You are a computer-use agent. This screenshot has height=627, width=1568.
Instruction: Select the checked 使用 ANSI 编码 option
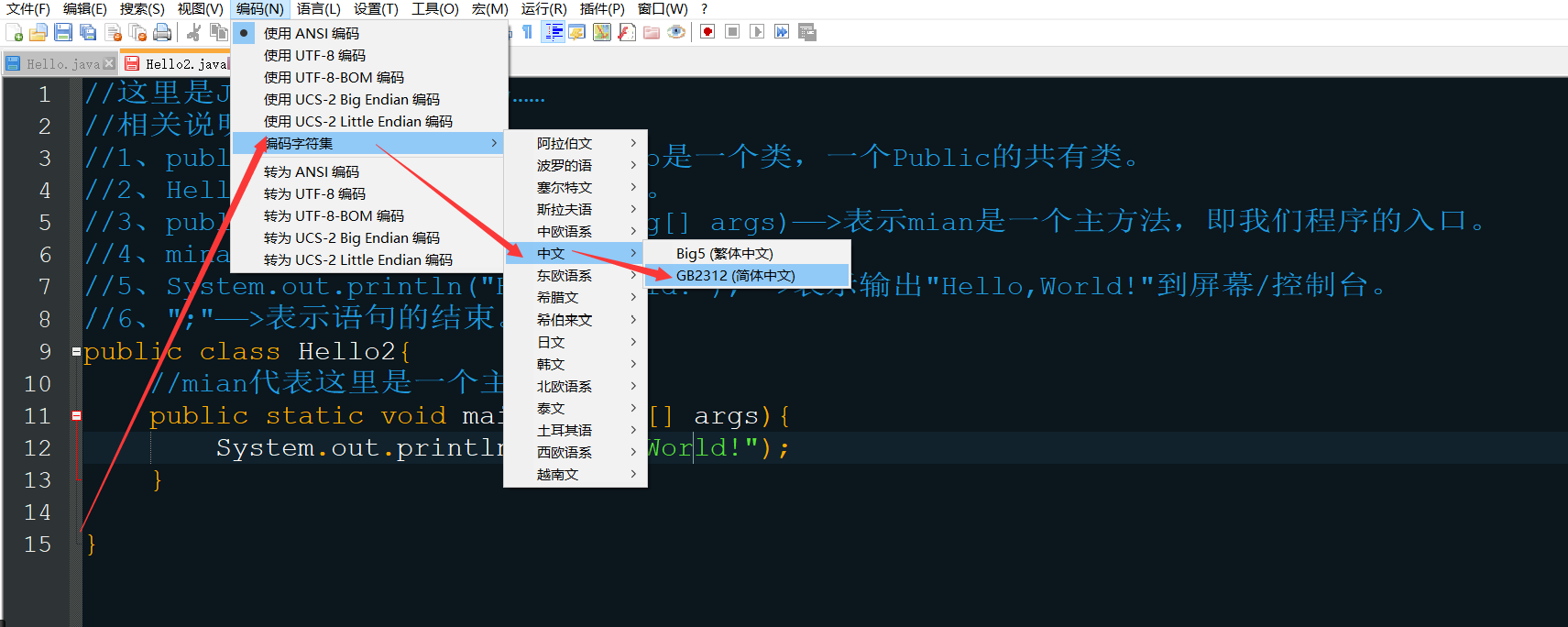click(369, 33)
